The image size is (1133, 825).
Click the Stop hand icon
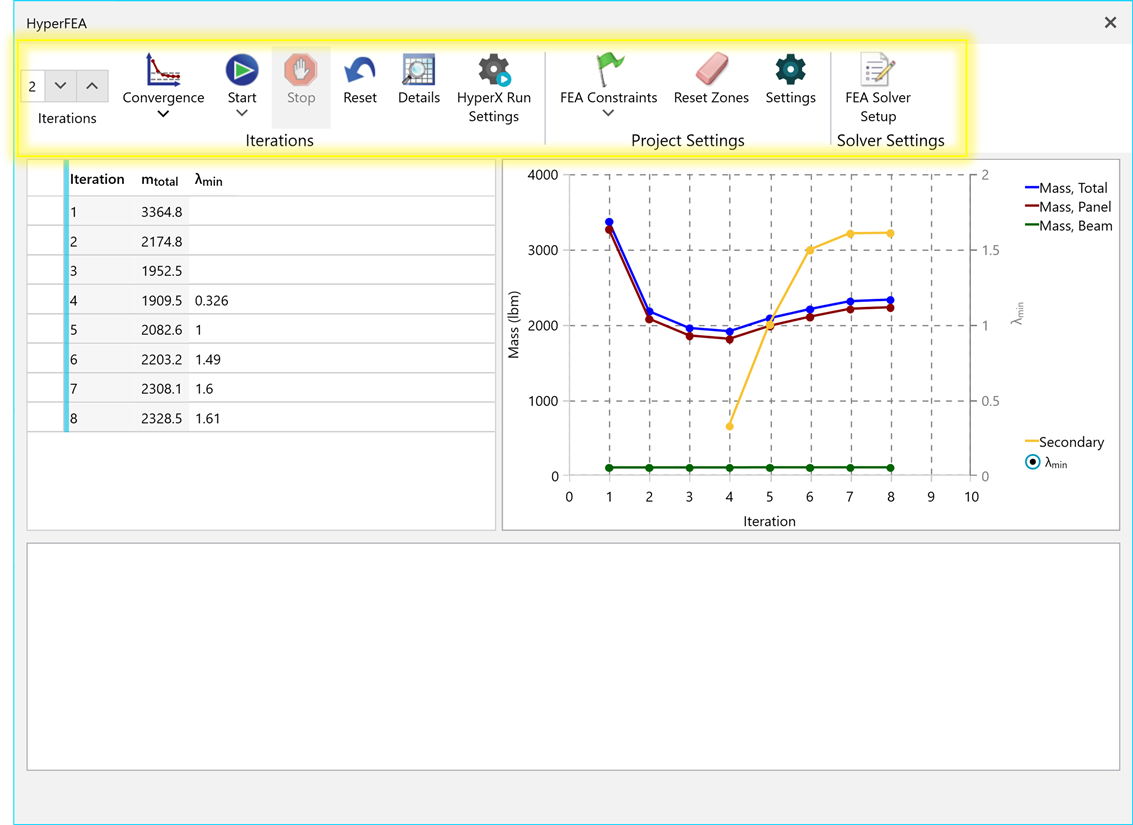coord(301,70)
